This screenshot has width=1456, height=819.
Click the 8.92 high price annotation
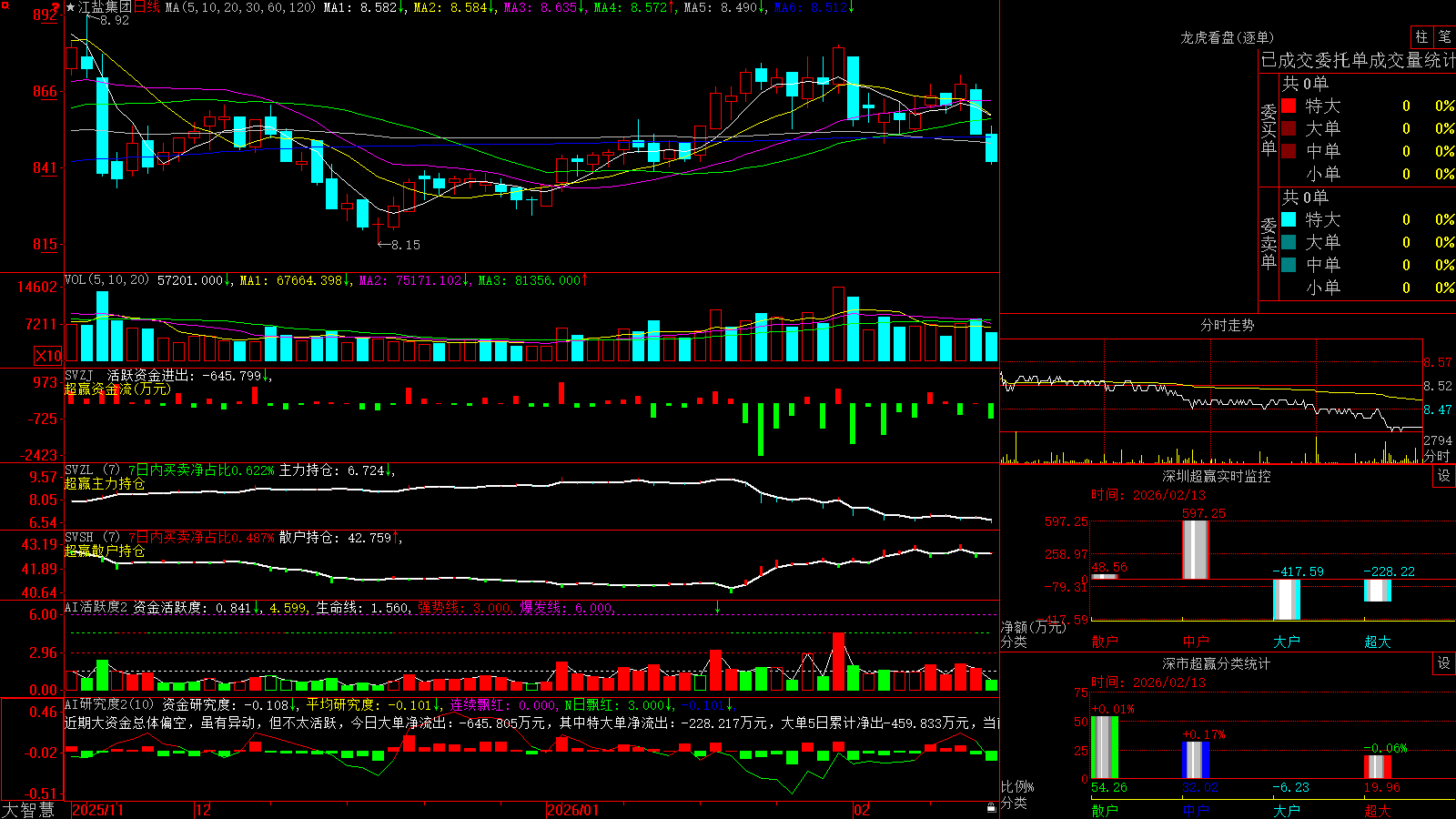click(114, 20)
